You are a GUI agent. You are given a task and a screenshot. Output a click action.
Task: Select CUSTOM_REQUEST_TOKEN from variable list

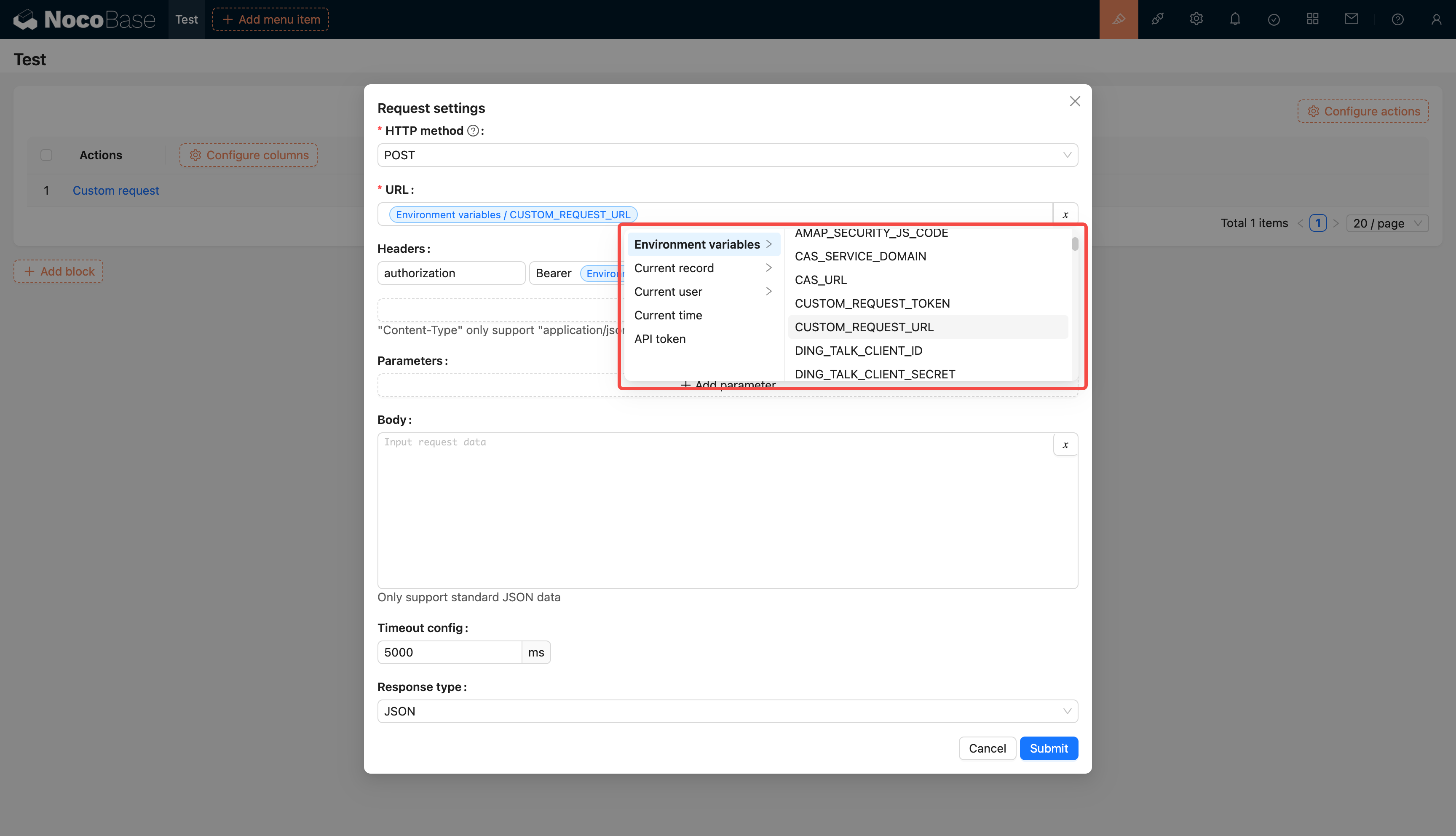click(x=872, y=303)
